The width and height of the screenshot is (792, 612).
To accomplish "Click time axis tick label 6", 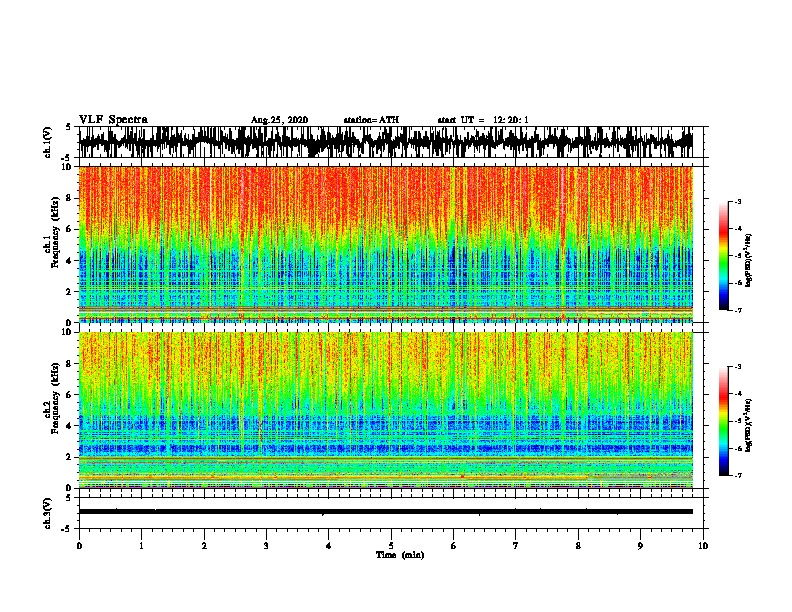I will pos(454,546).
